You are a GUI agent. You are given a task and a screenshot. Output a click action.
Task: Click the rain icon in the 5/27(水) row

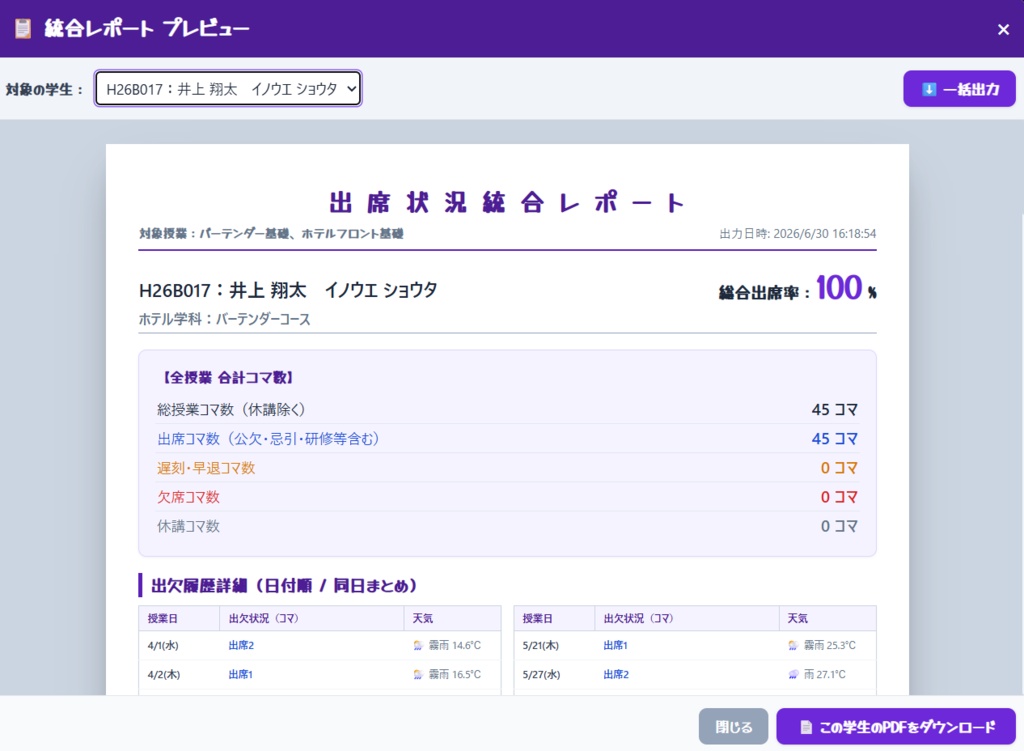click(793, 675)
